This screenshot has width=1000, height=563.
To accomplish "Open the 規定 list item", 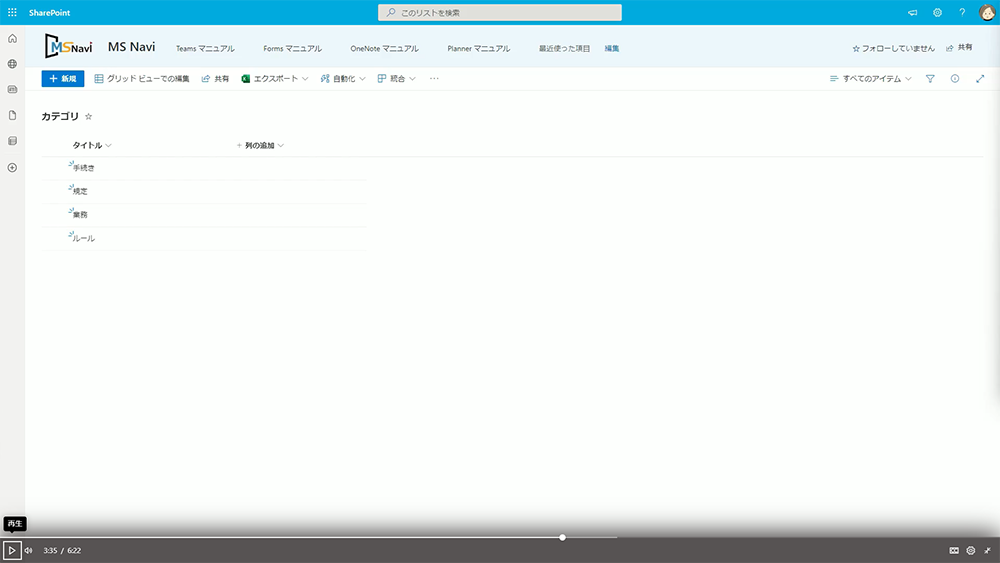I will (x=80, y=191).
